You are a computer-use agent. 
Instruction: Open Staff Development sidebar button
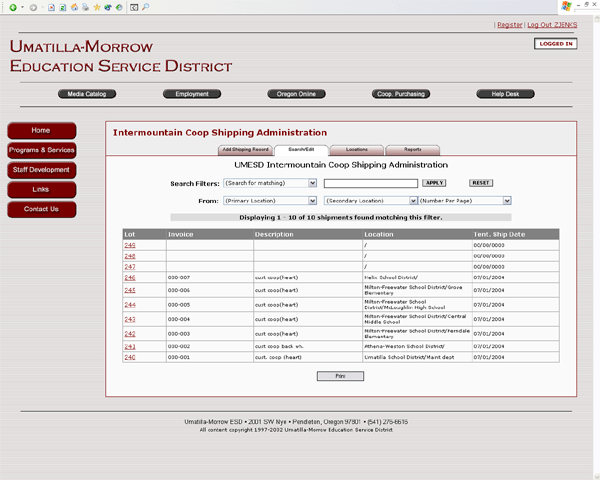coord(41,170)
